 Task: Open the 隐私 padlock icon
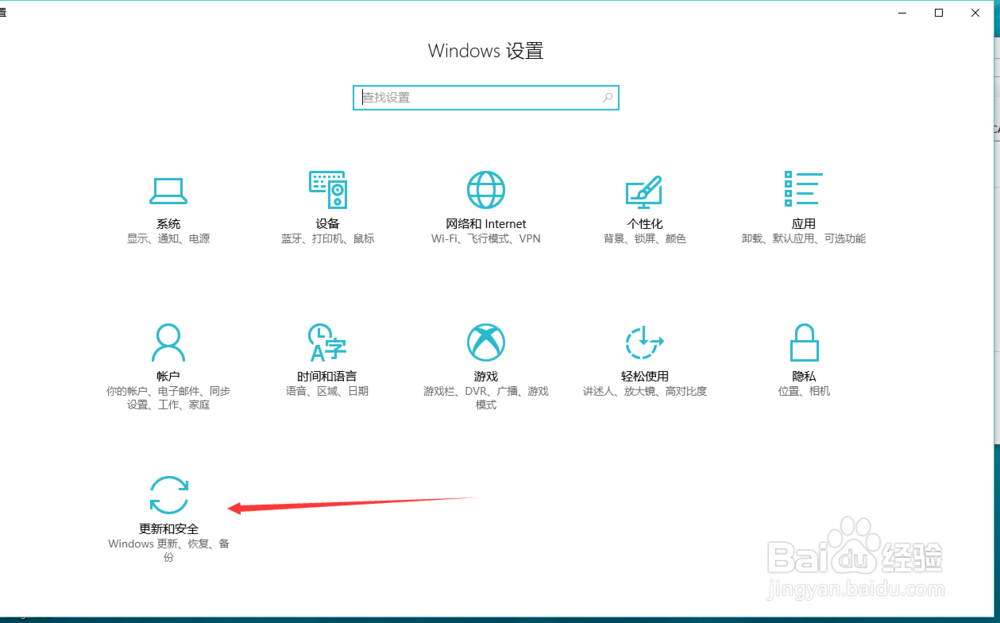coord(804,342)
